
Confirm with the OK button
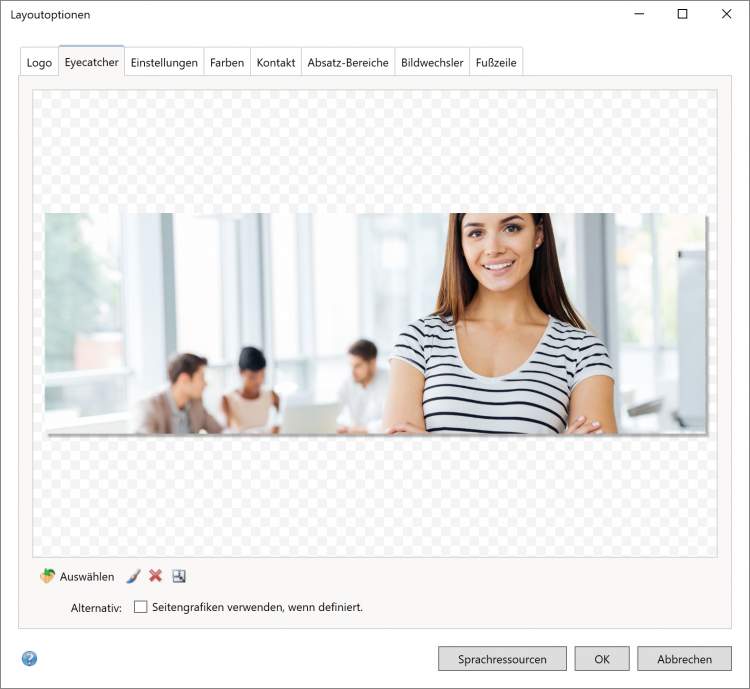(x=602, y=659)
